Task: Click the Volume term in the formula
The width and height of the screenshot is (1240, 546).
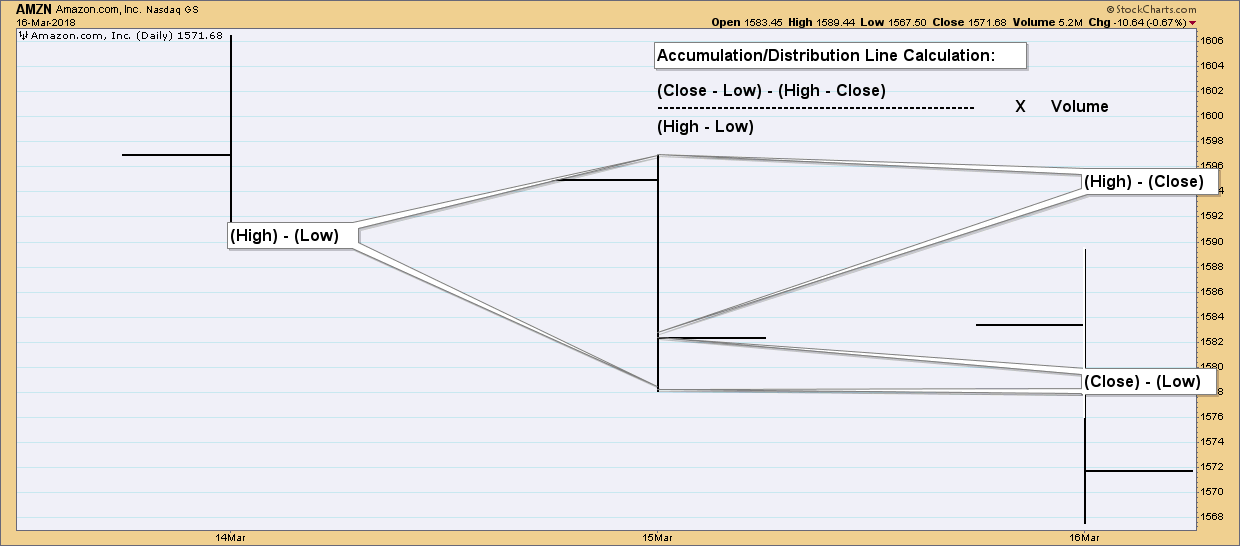Action: (x=1079, y=107)
